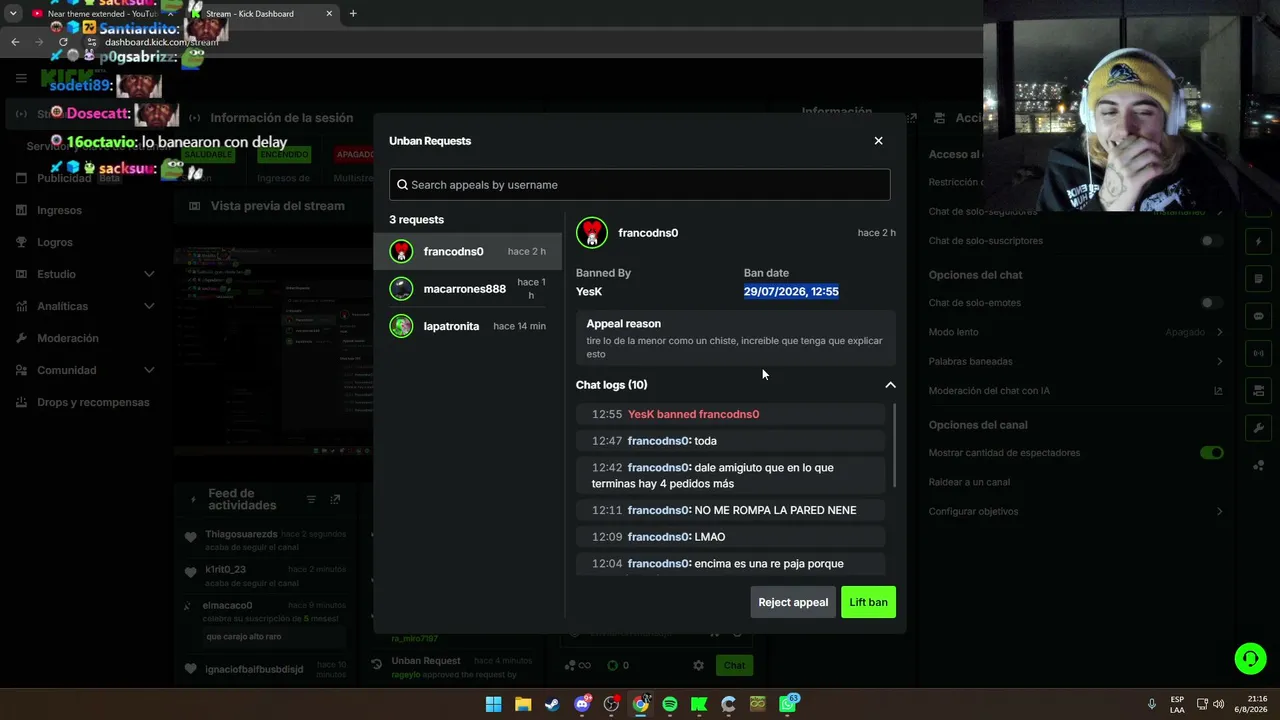Lift the ban for francodns0

click(x=868, y=602)
